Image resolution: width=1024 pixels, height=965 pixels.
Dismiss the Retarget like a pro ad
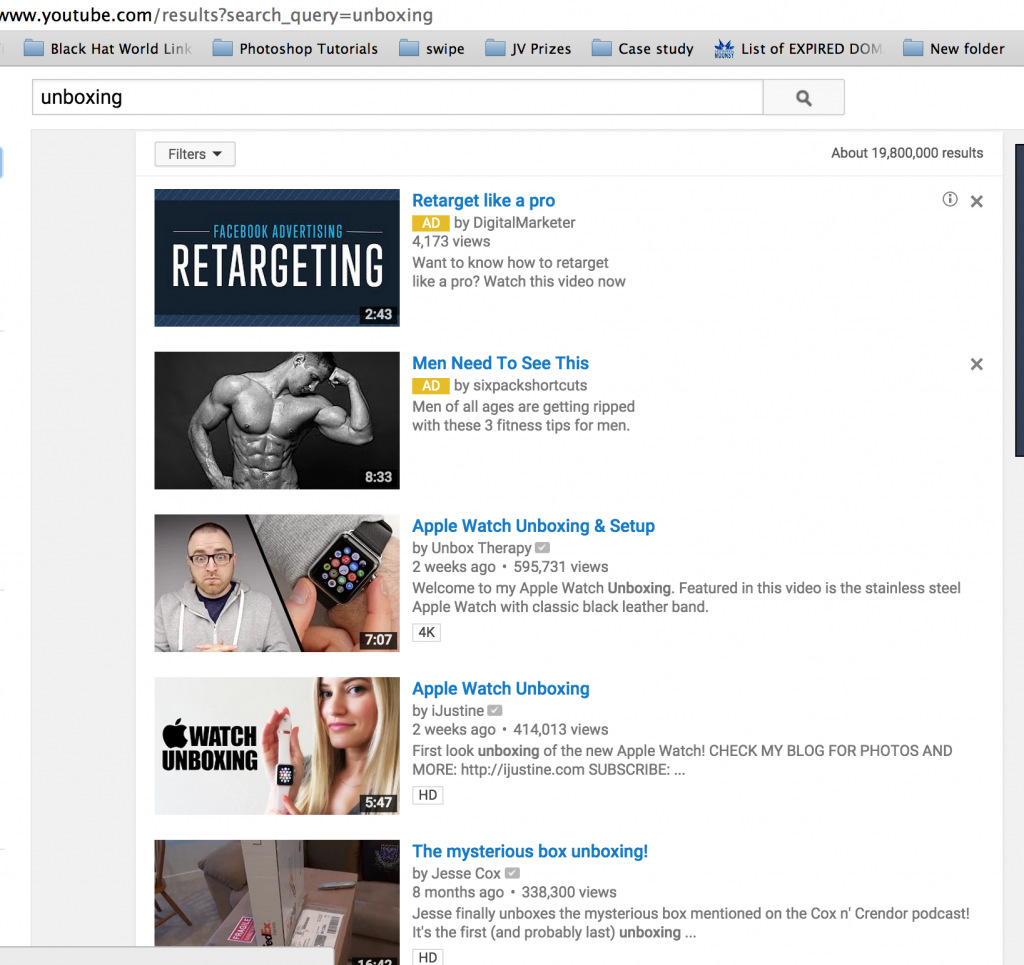976,201
